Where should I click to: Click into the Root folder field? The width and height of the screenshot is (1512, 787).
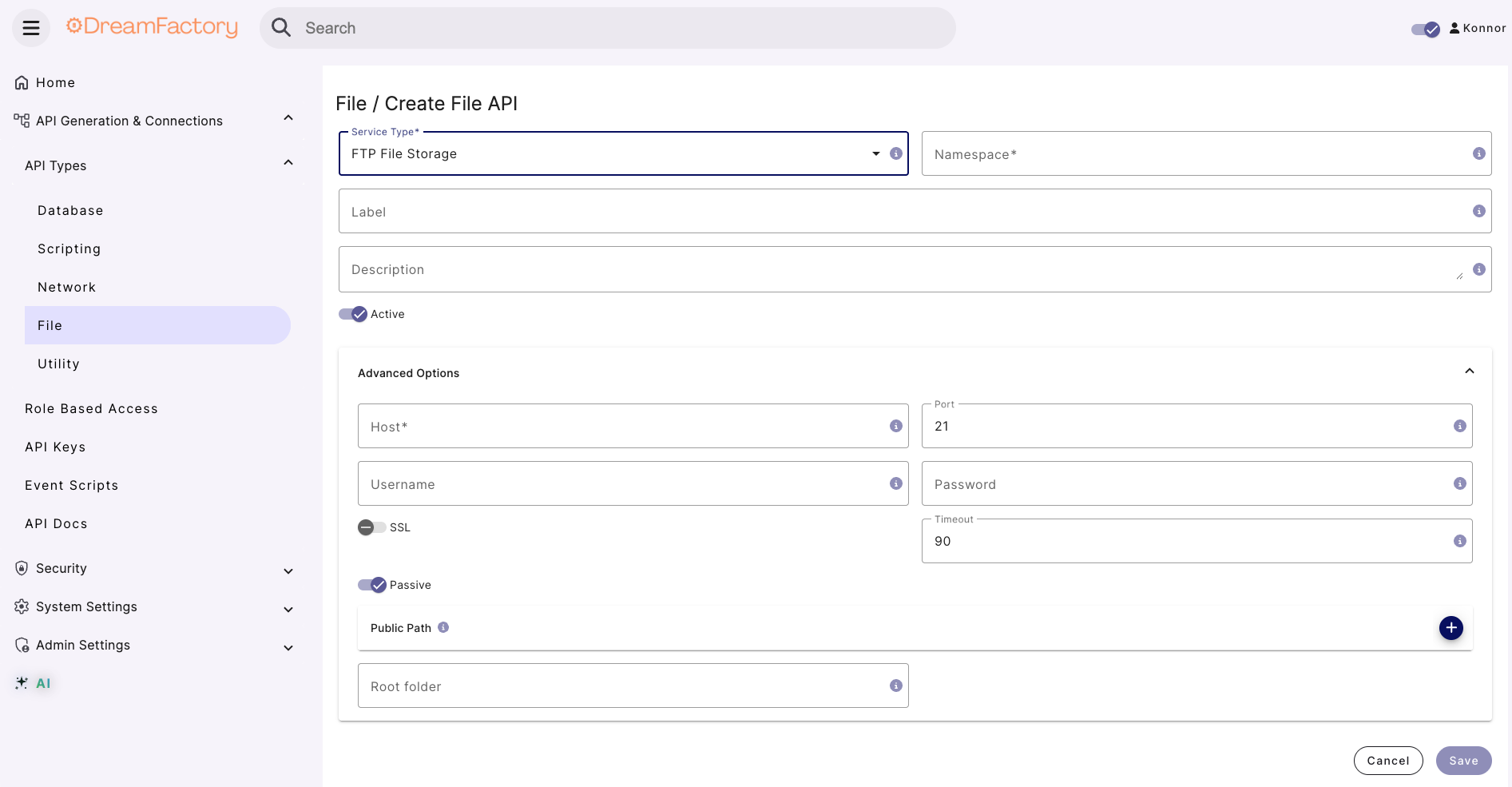633,686
